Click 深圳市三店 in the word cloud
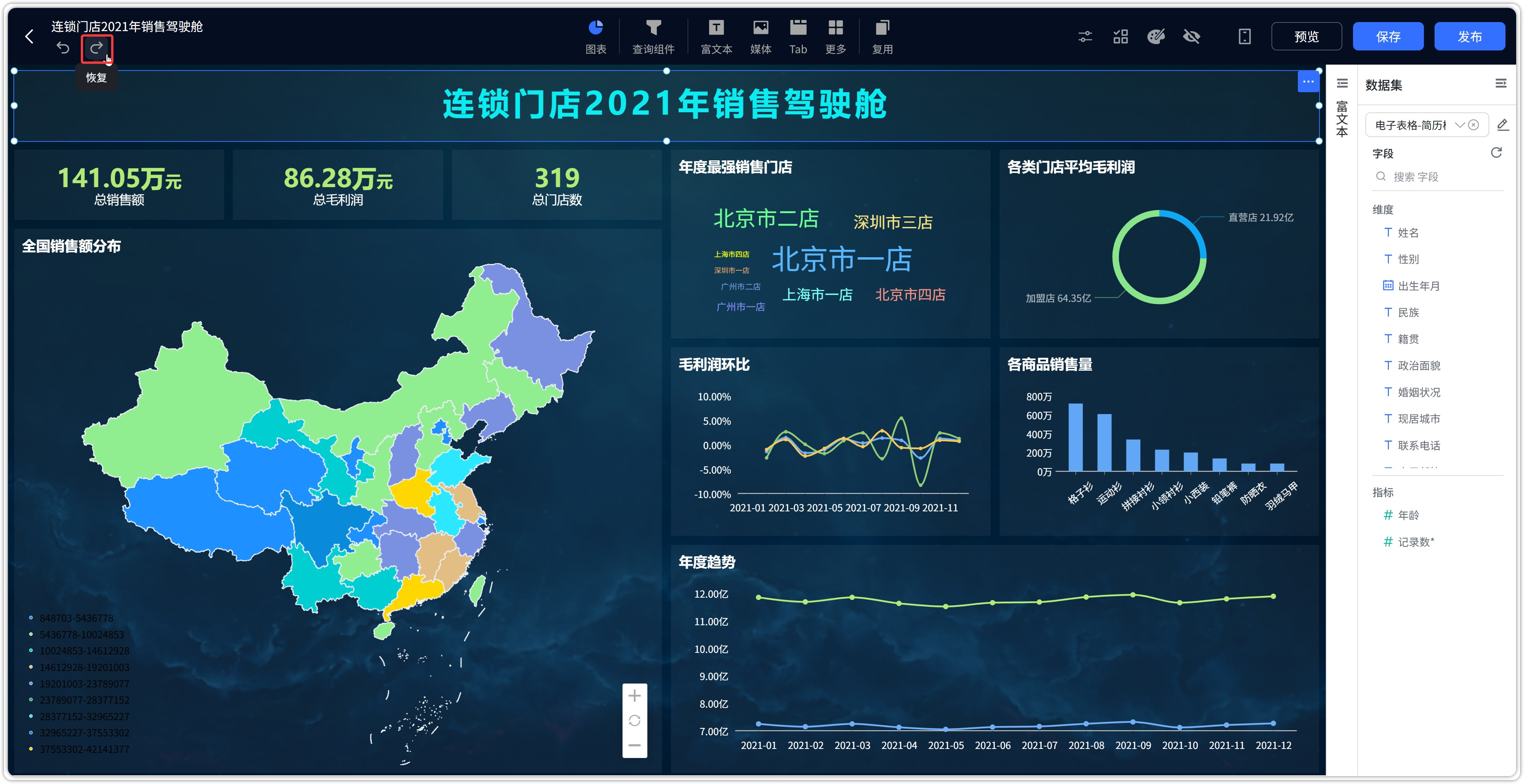 893,222
